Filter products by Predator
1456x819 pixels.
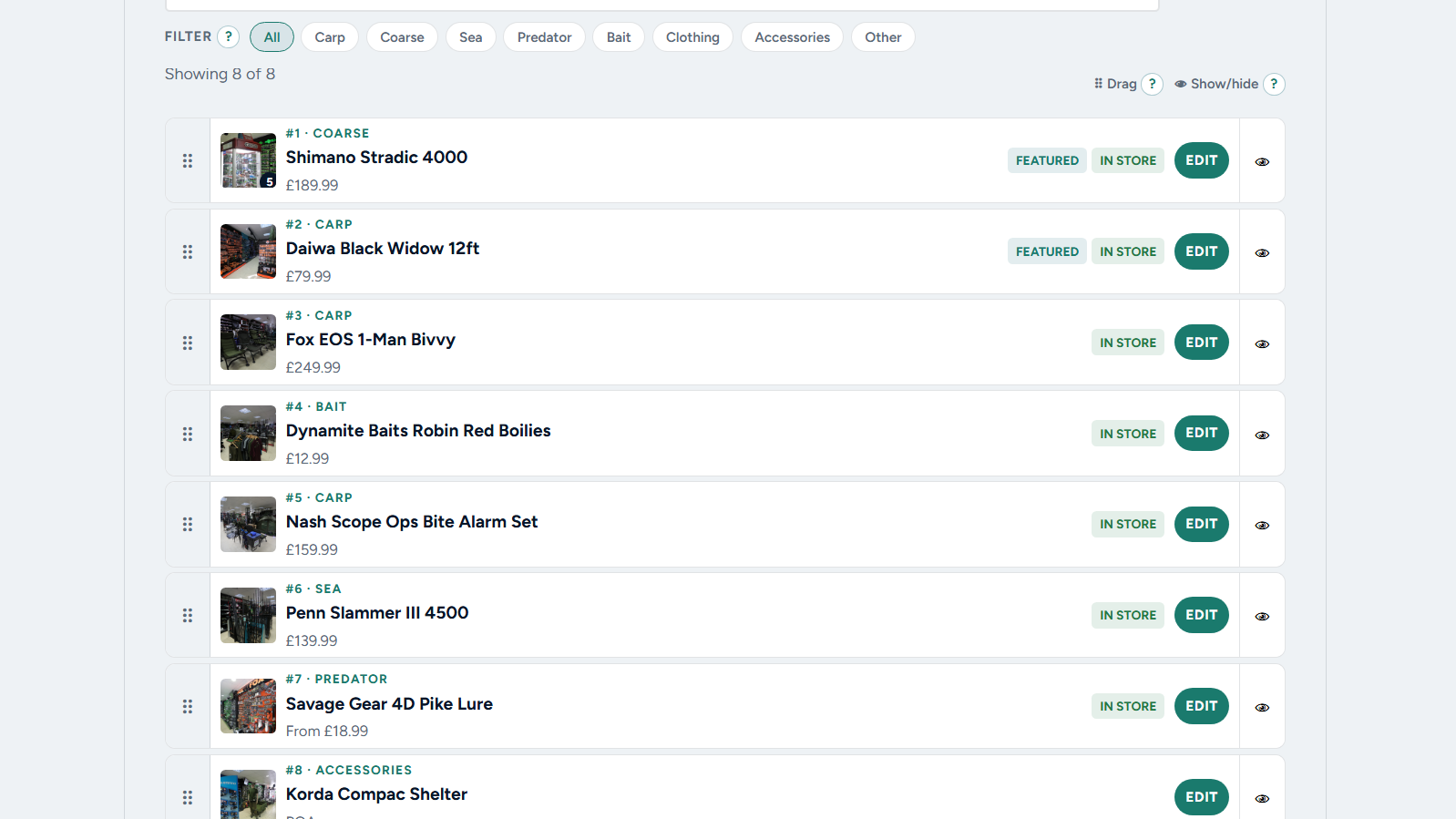[x=545, y=37]
